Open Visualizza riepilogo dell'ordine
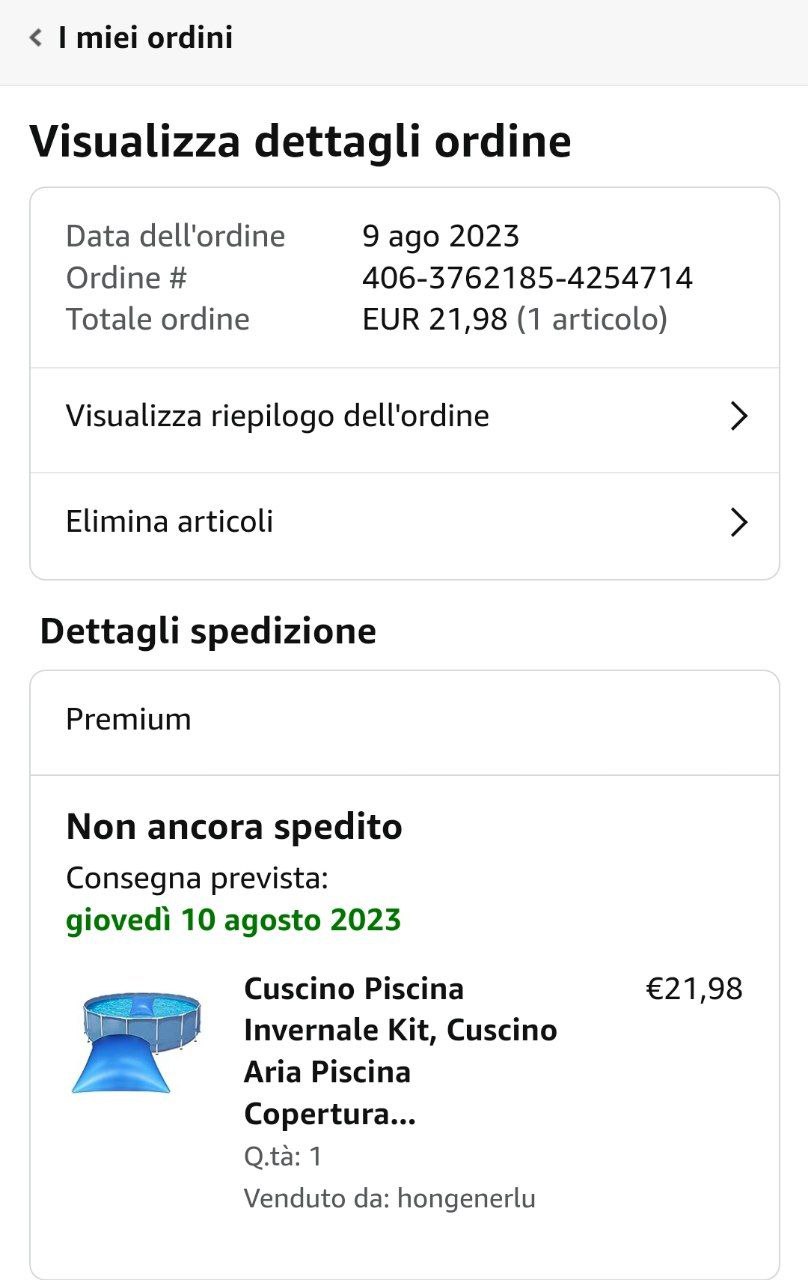808x1280 pixels. click(x=404, y=416)
